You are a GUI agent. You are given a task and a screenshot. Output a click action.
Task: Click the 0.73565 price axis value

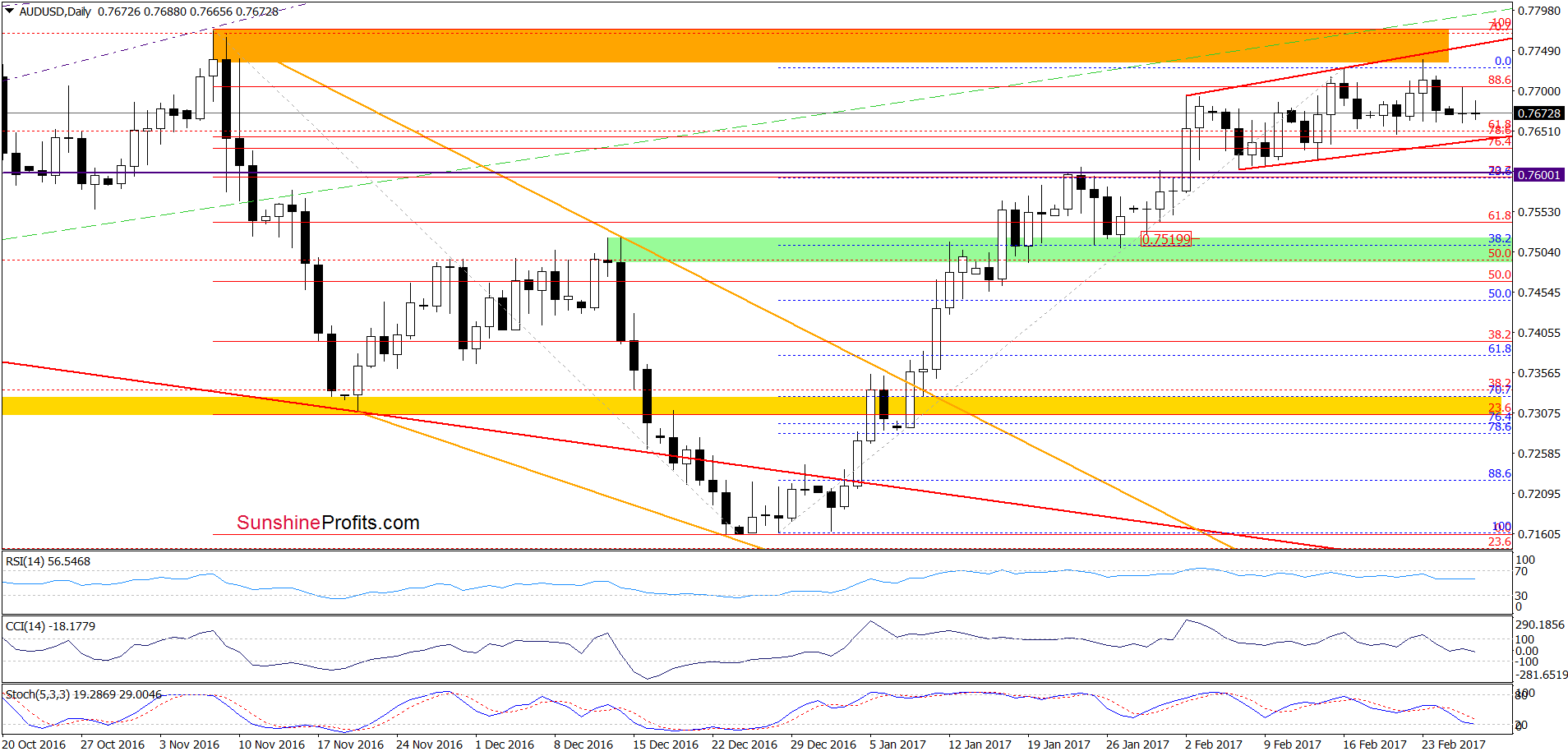tap(1538, 373)
